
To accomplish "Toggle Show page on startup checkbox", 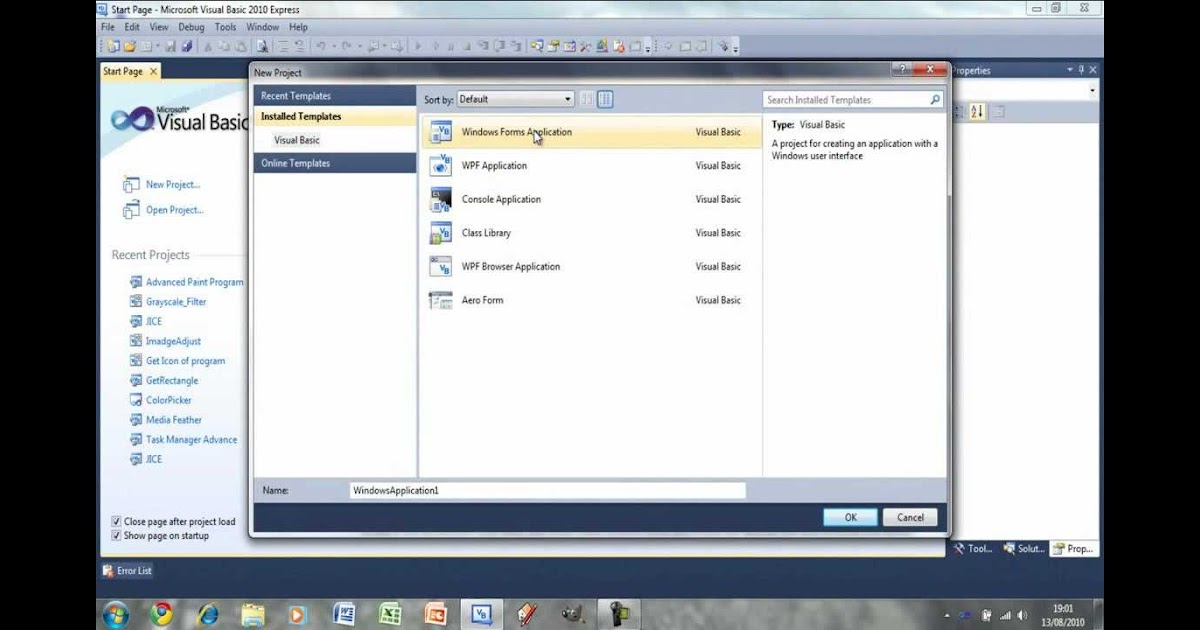I will pos(116,536).
